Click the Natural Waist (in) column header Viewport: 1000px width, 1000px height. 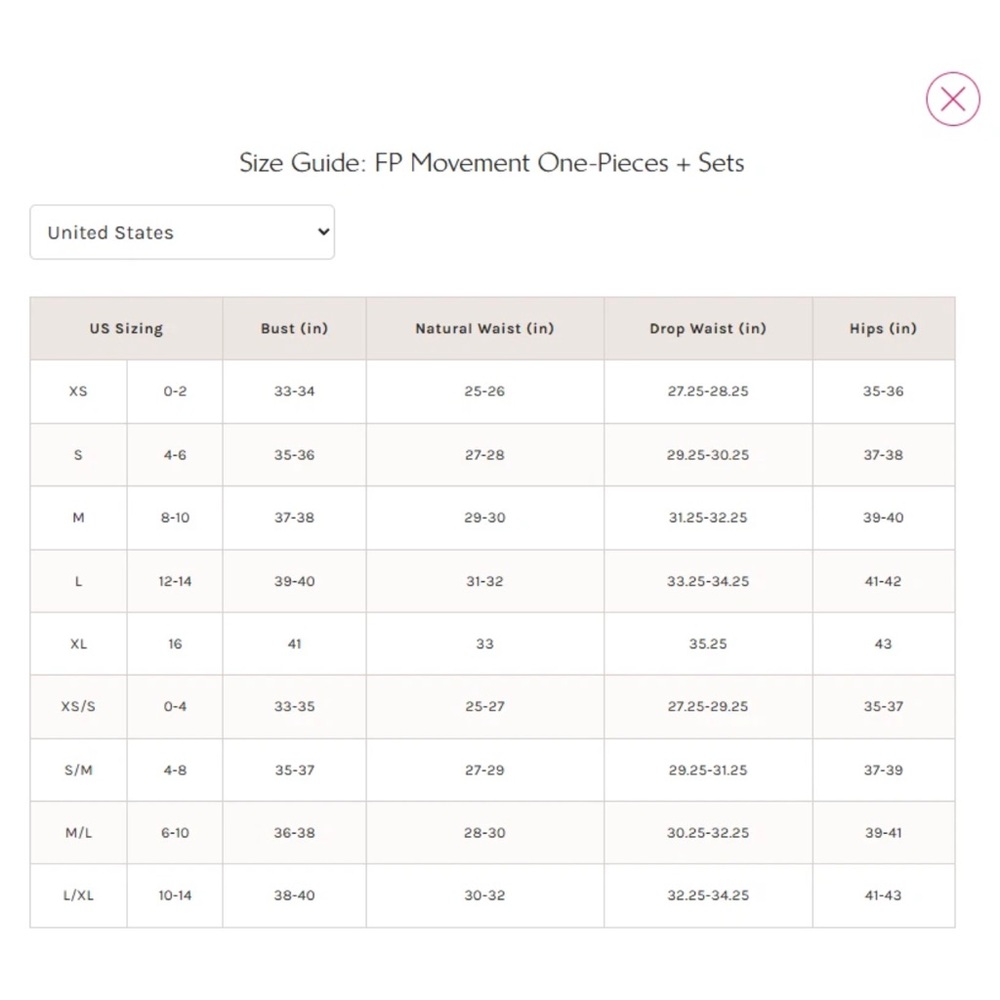tap(485, 328)
